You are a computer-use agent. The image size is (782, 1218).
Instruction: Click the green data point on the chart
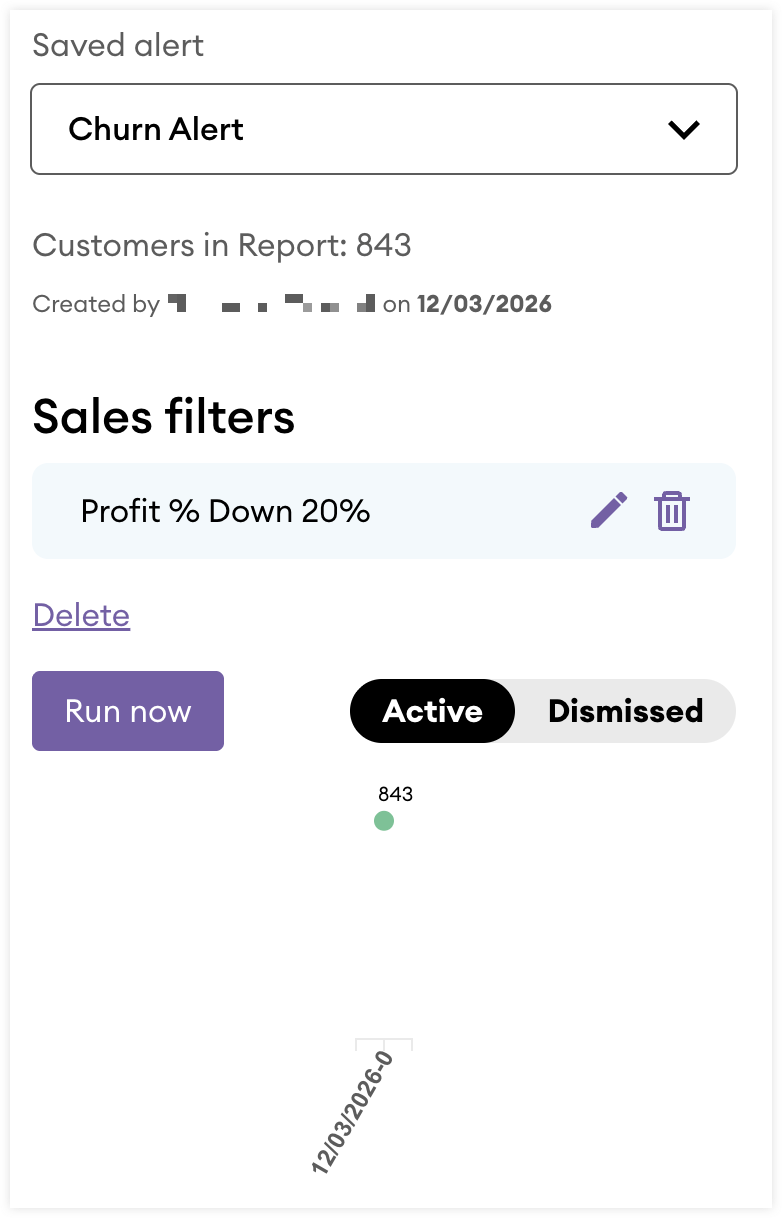pyautogui.click(x=384, y=821)
